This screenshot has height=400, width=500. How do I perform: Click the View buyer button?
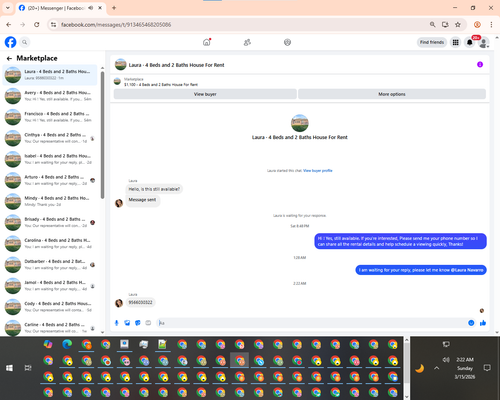pos(205,94)
